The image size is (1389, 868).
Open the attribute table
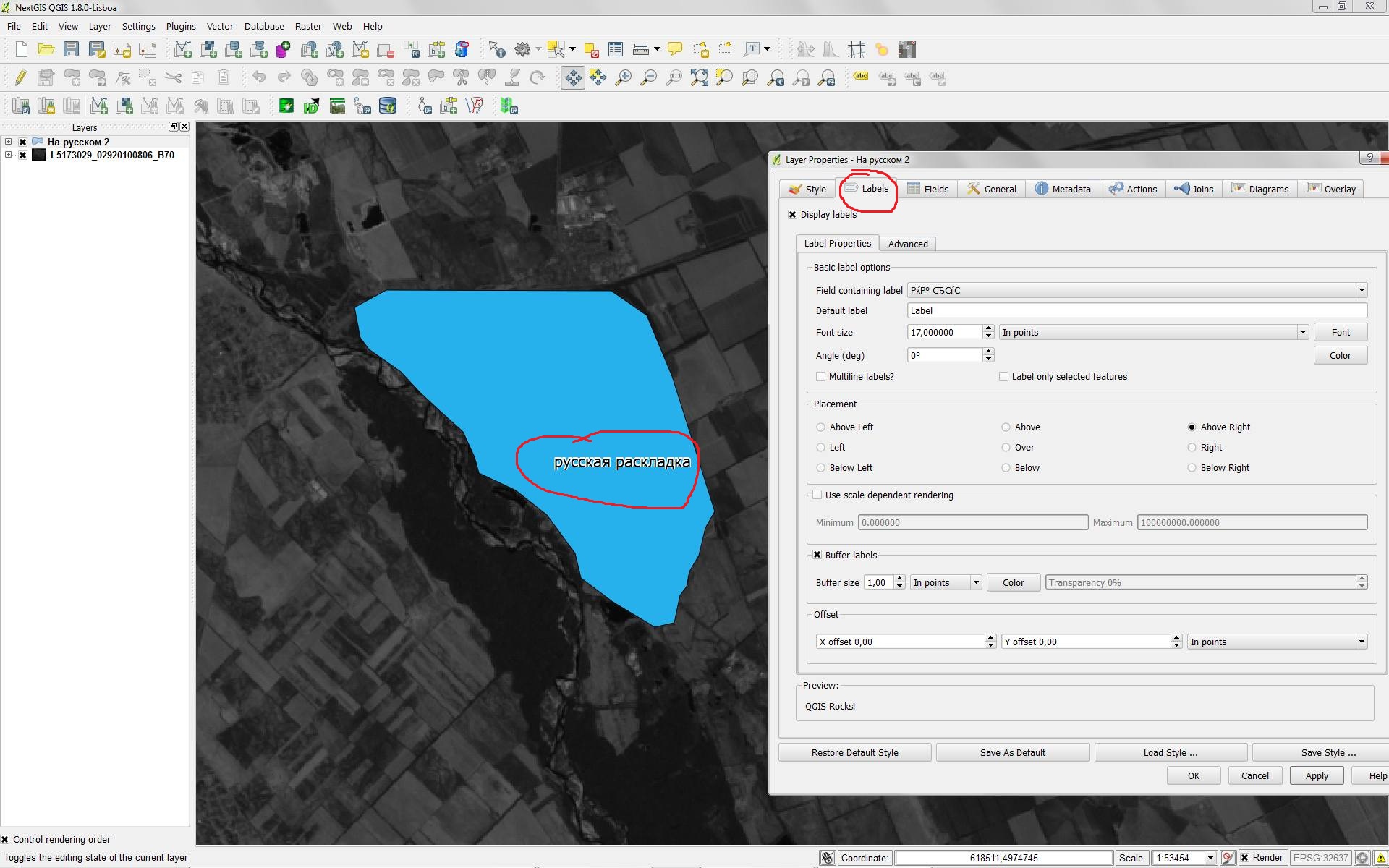pyautogui.click(x=616, y=49)
